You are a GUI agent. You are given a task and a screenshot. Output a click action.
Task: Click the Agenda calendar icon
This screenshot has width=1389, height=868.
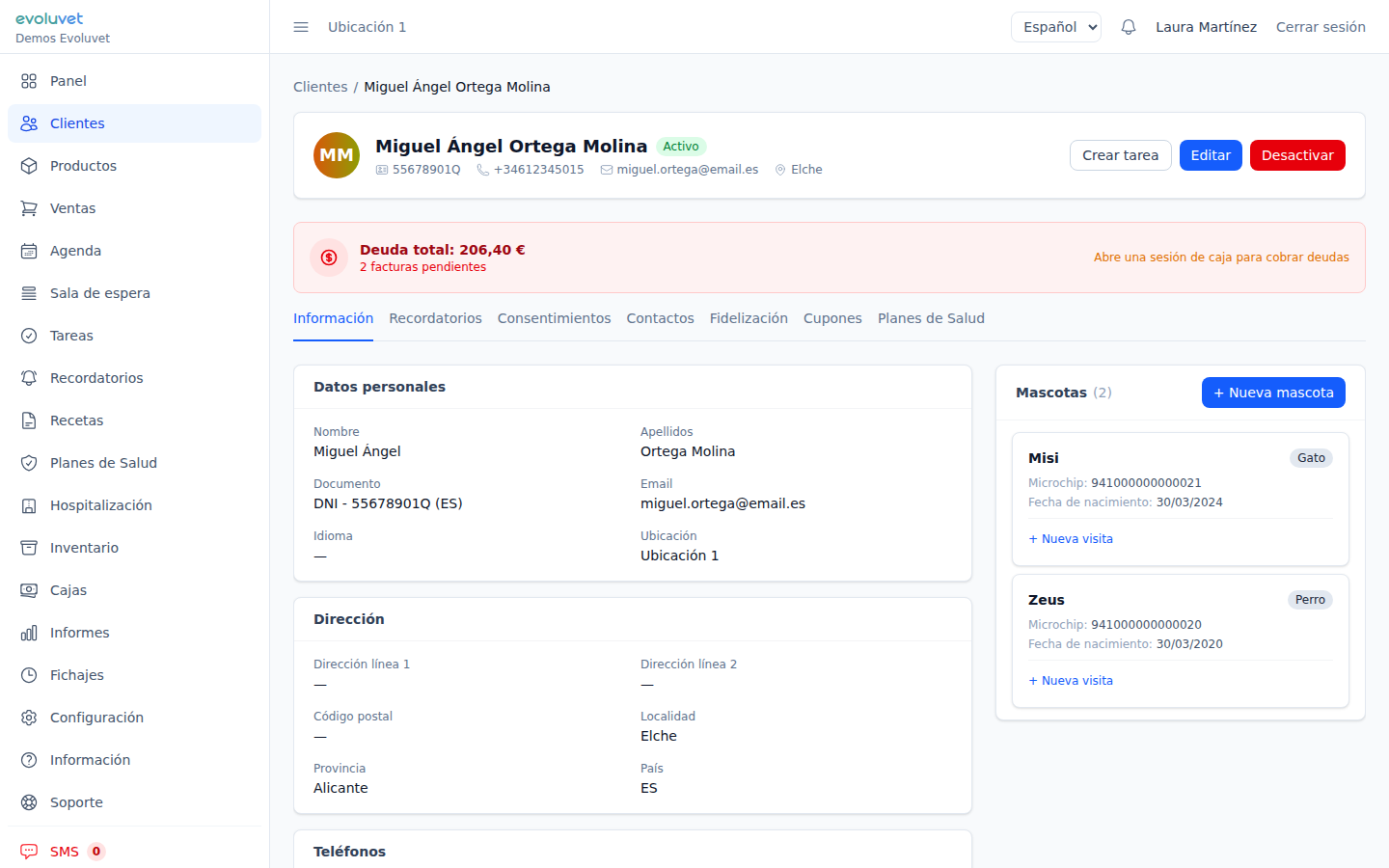(29, 251)
